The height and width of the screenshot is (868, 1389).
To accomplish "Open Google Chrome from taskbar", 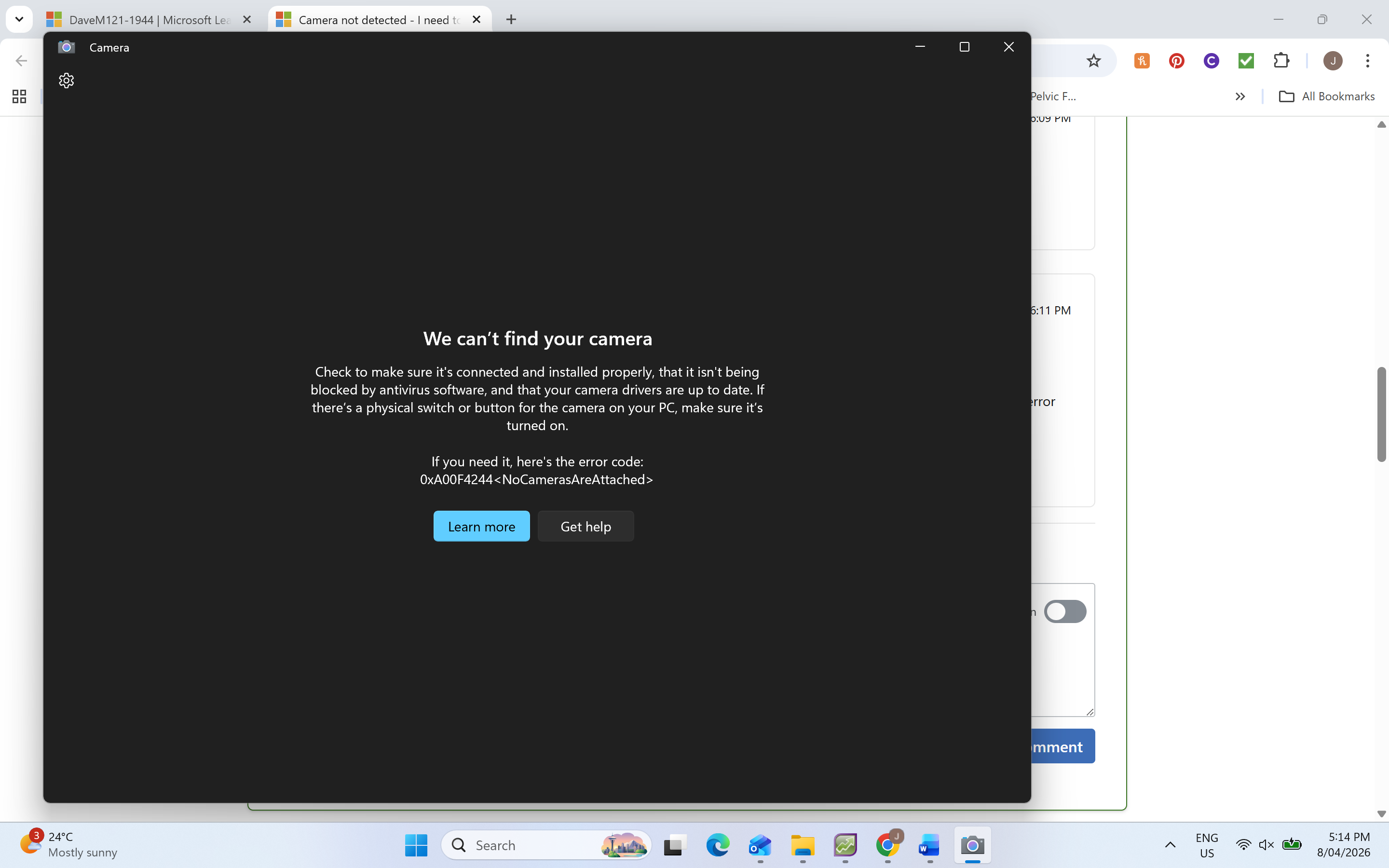I will 887,845.
